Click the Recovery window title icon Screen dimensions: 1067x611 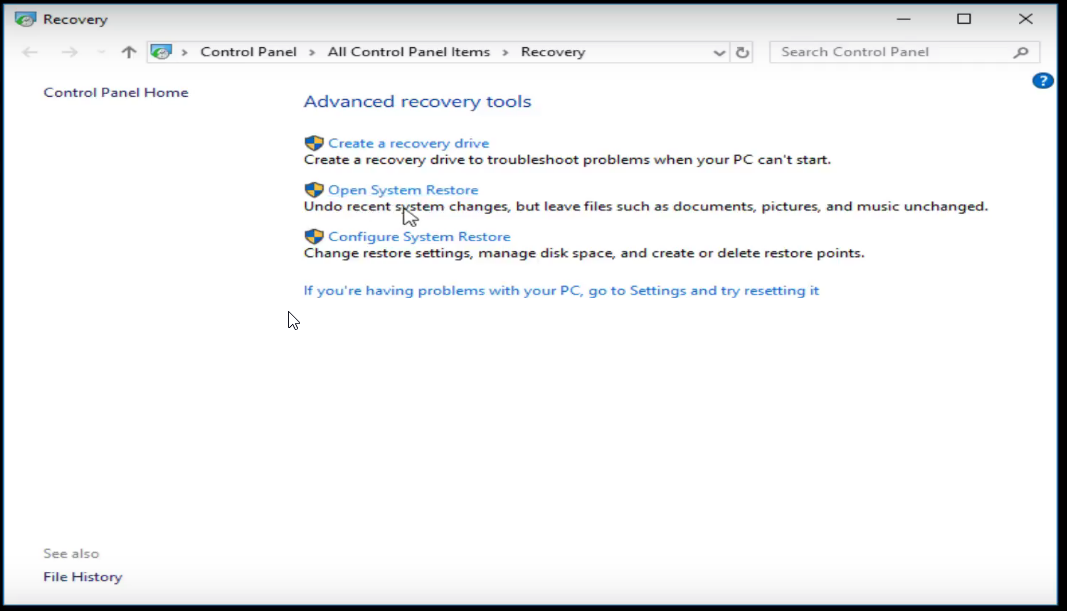25,19
